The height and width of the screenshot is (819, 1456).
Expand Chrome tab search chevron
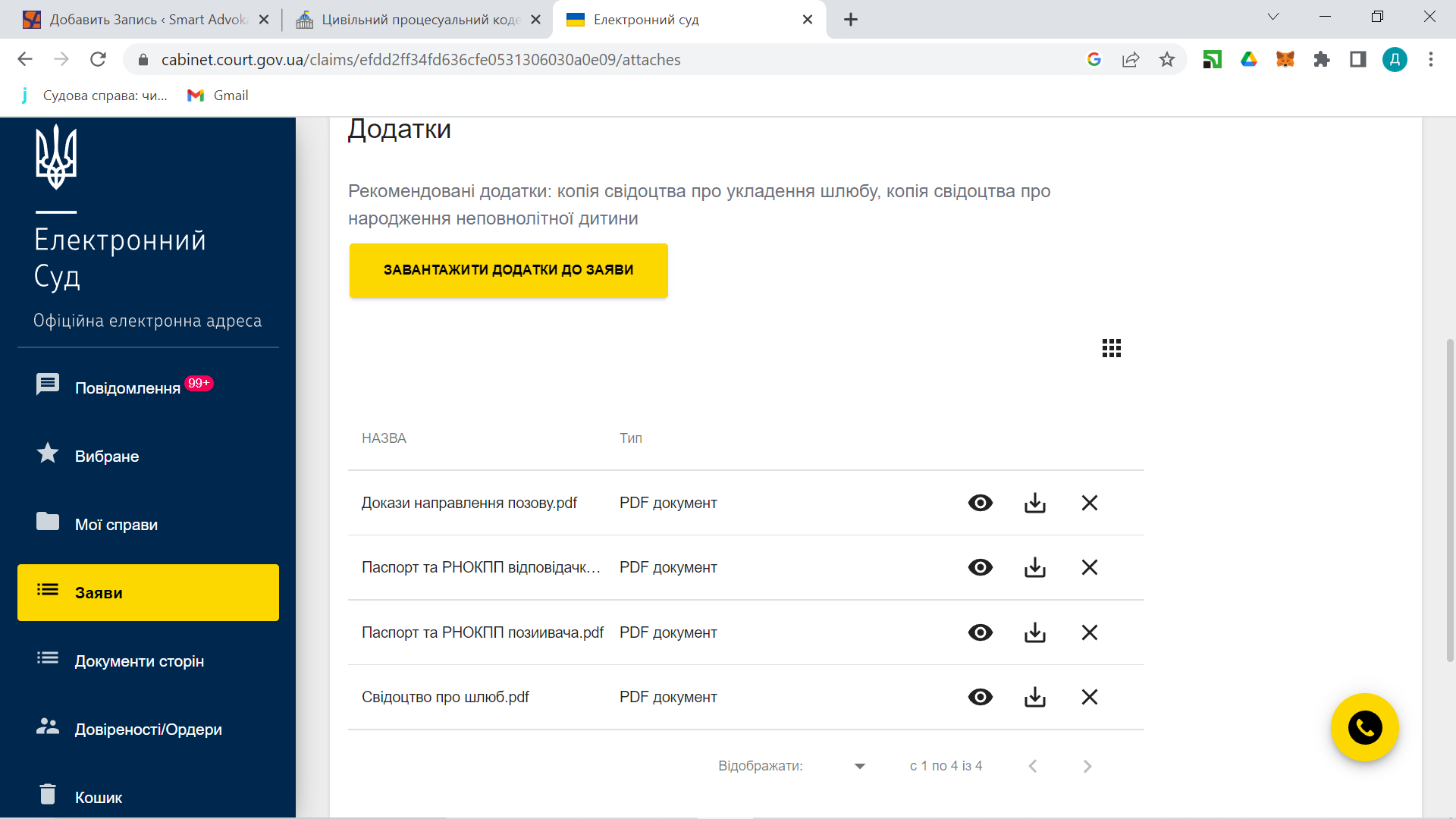click(x=1272, y=17)
